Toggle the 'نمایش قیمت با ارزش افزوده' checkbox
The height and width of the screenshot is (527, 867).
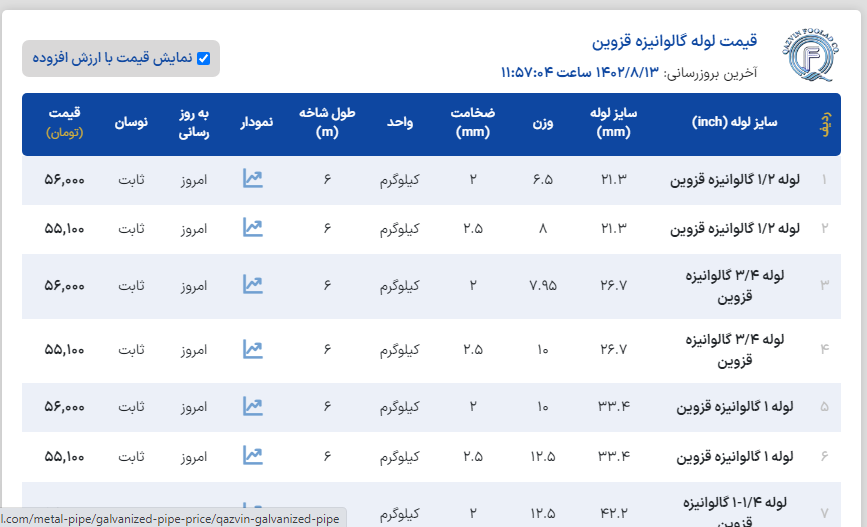(204, 59)
